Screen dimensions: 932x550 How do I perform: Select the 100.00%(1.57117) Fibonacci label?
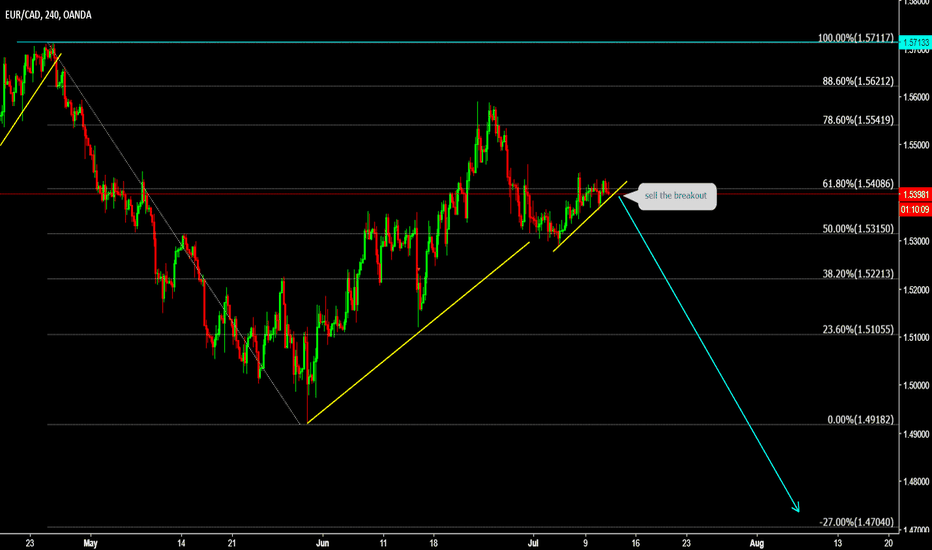click(x=855, y=38)
